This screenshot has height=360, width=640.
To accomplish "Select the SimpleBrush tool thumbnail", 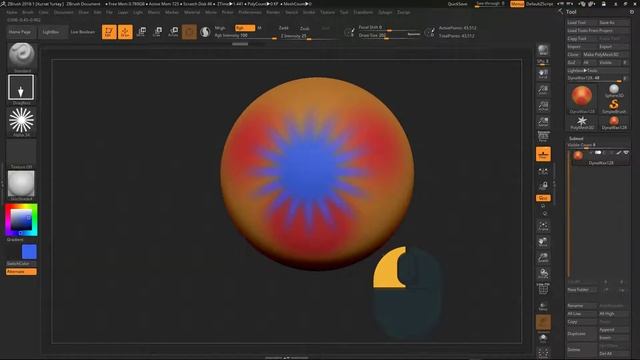I will 614,107.
